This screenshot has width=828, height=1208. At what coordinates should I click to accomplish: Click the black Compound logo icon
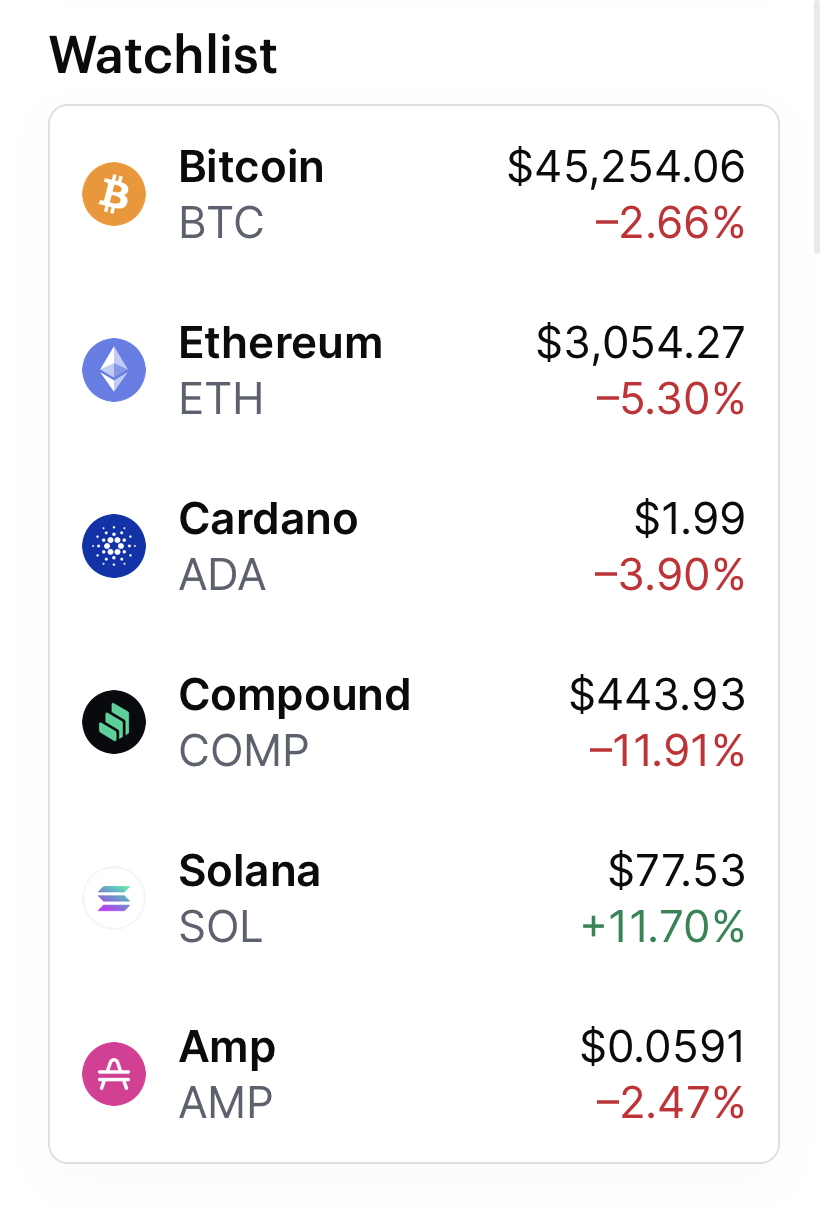(x=114, y=722)
